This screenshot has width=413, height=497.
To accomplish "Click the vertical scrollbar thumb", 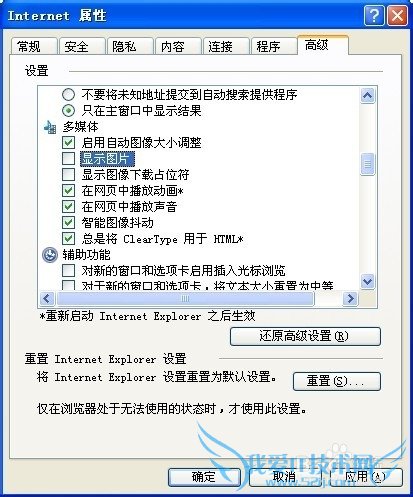I will click(x=367, y=164).
